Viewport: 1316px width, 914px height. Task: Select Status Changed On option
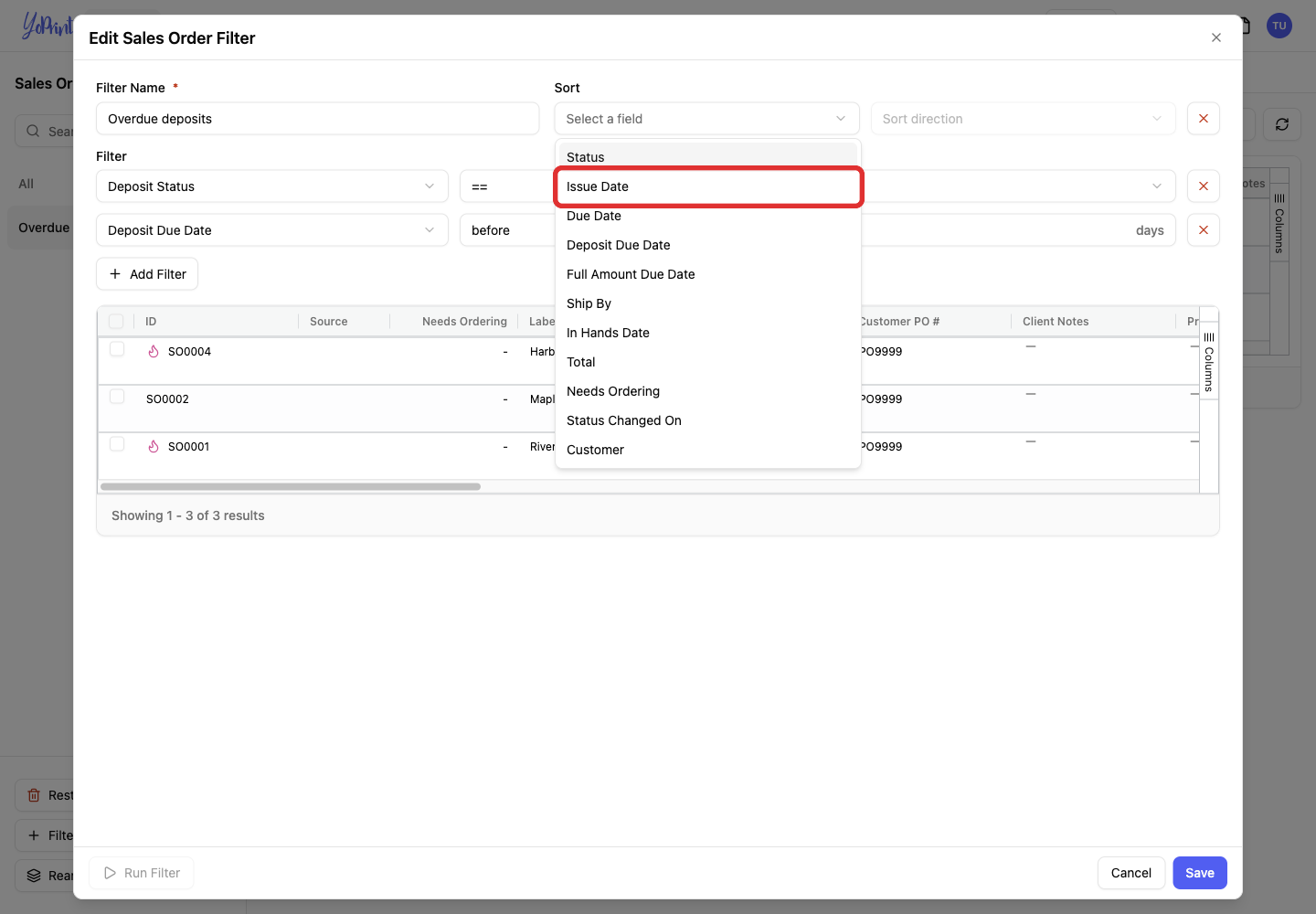tap(708, 420)
